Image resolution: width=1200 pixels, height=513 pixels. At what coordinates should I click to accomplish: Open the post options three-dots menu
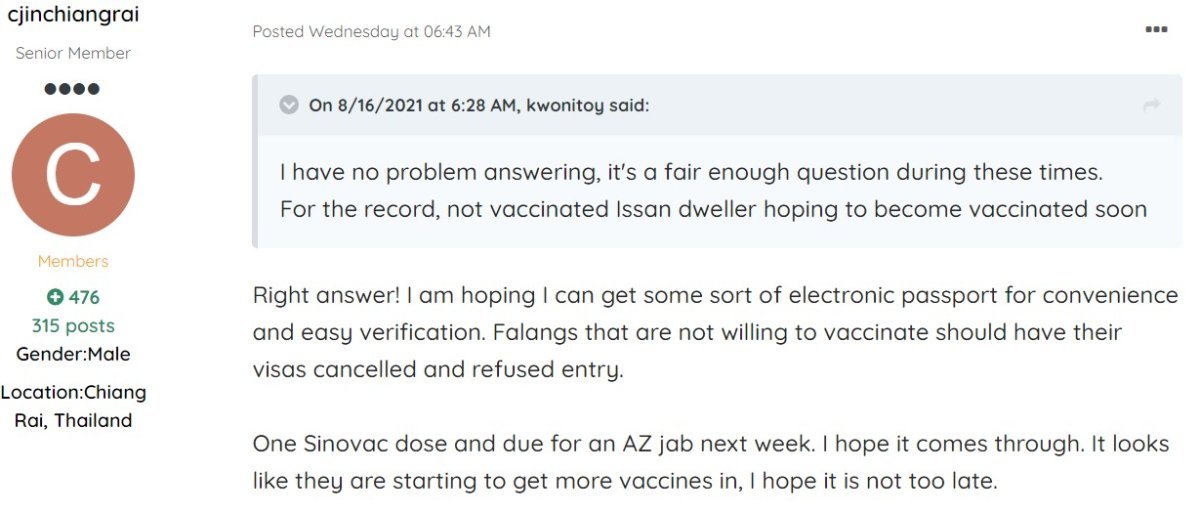(x=1156, y=30)
